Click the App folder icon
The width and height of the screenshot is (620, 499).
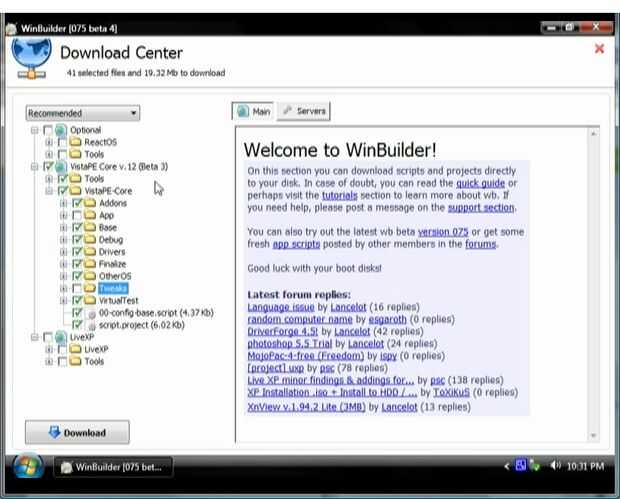click(x=90, y=215)
